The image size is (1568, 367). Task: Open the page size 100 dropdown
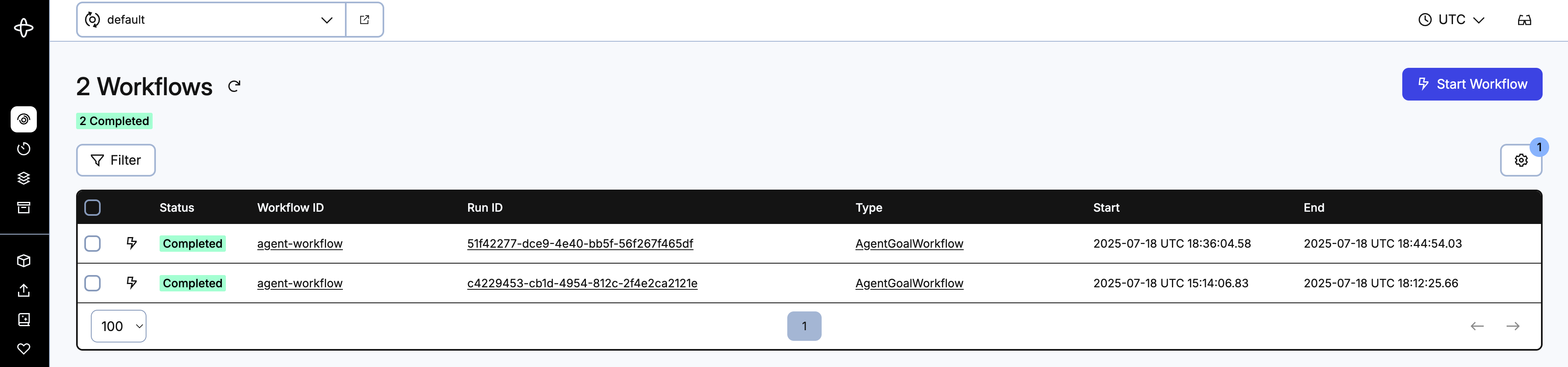(x=118, y=326)
